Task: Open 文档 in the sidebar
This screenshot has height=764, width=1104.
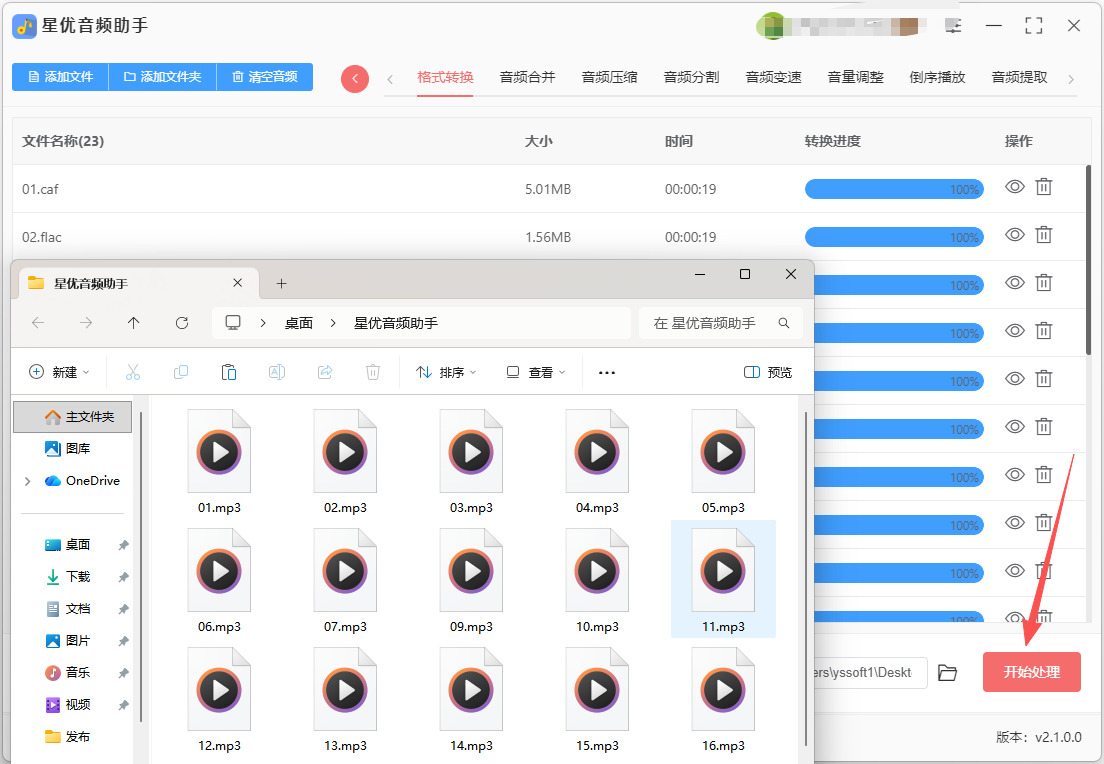Action: click(x=68, y=608)
